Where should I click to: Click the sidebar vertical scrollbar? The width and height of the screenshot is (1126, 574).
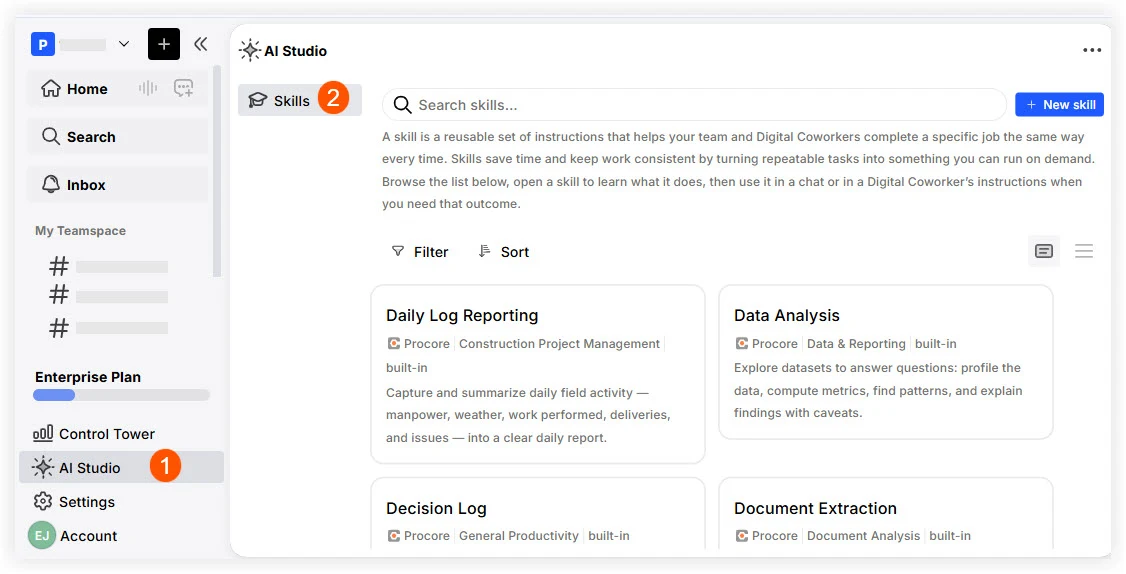(x=217, y=171)
